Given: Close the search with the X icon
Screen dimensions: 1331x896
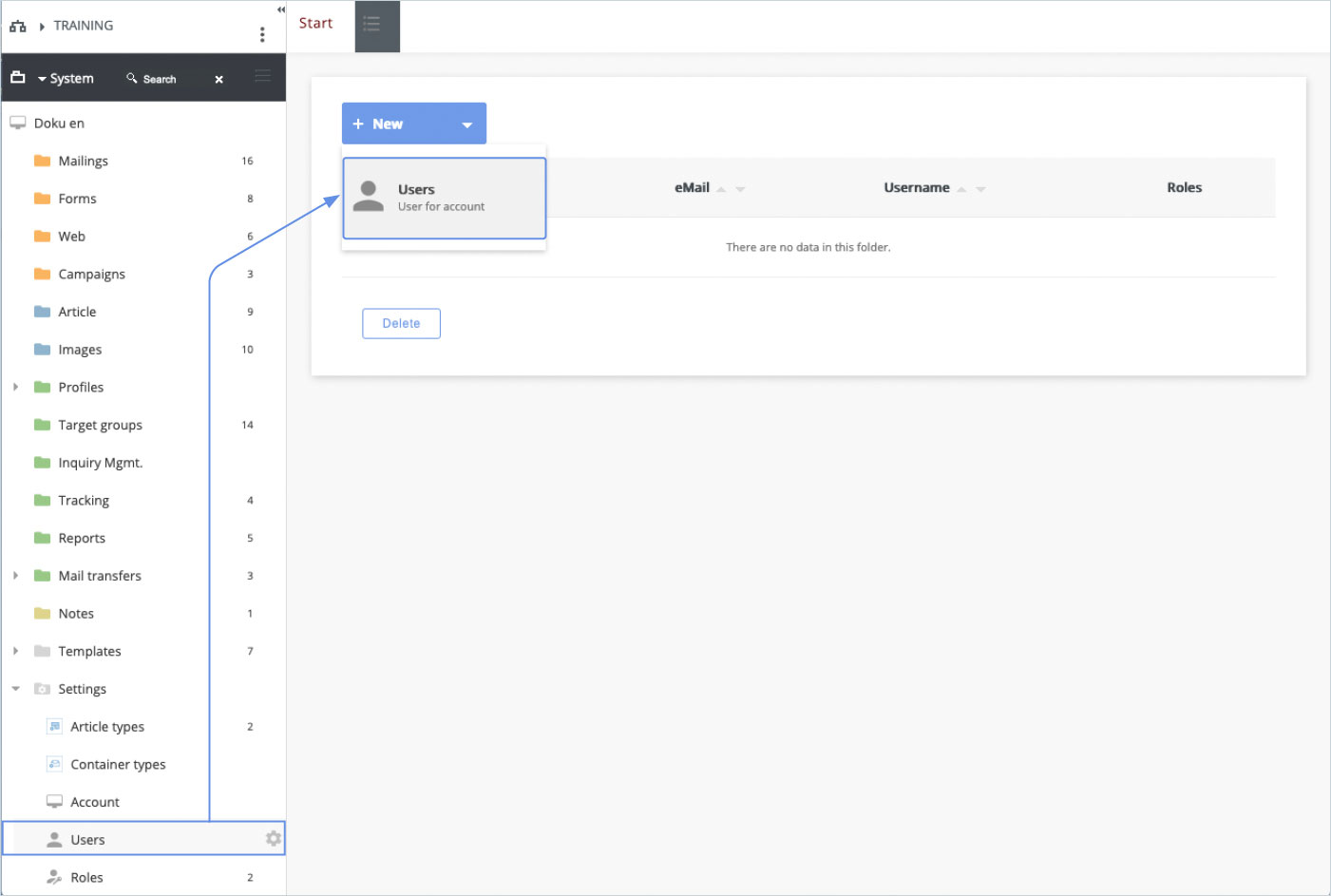Looking at the screenshot, I should (x=219, y=80).
